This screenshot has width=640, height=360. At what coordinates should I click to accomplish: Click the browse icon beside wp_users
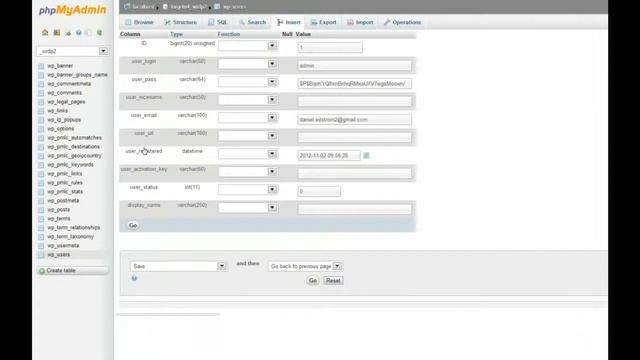pyautogui.click(x=41, y=255)
